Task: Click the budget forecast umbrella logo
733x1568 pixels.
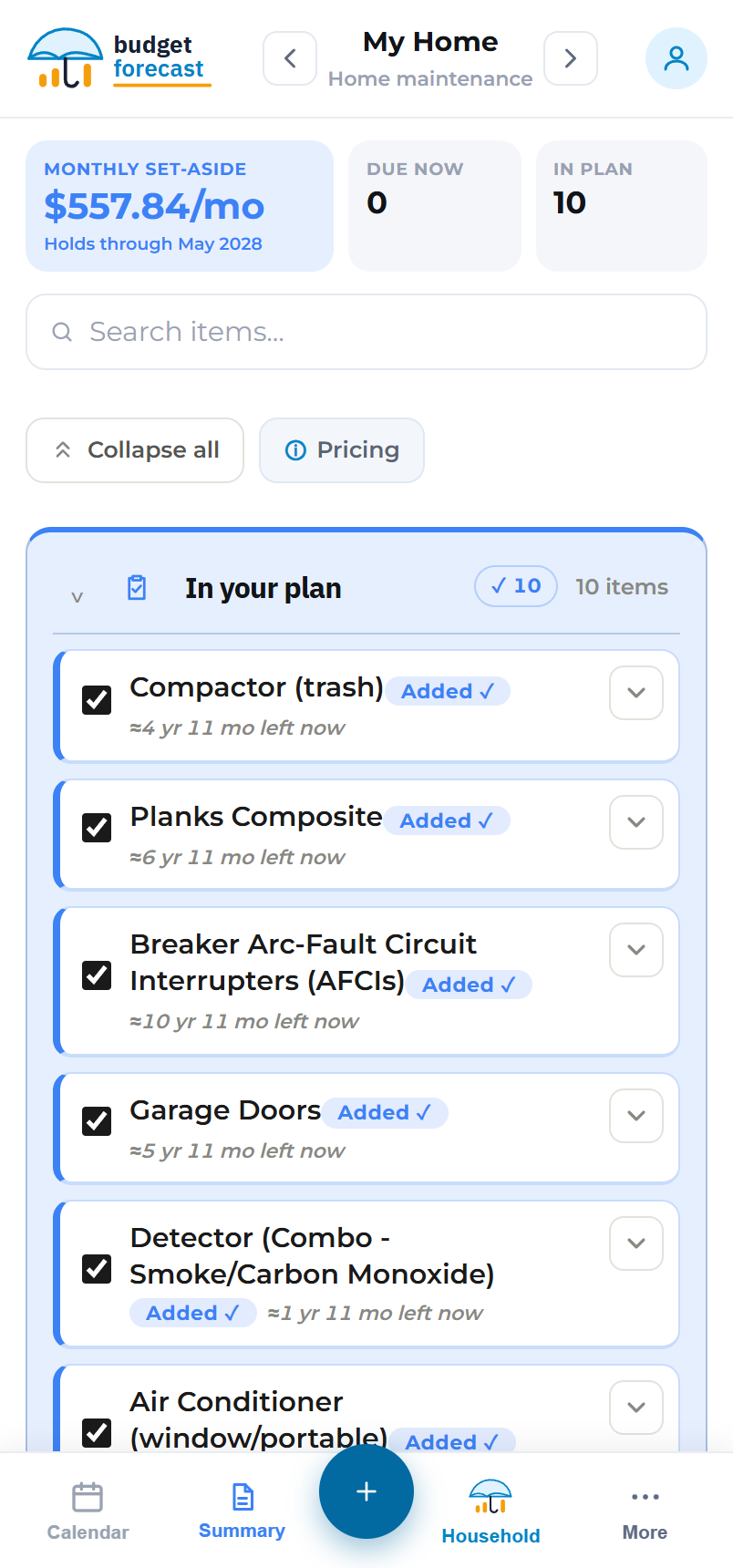Action: (66, 58)
